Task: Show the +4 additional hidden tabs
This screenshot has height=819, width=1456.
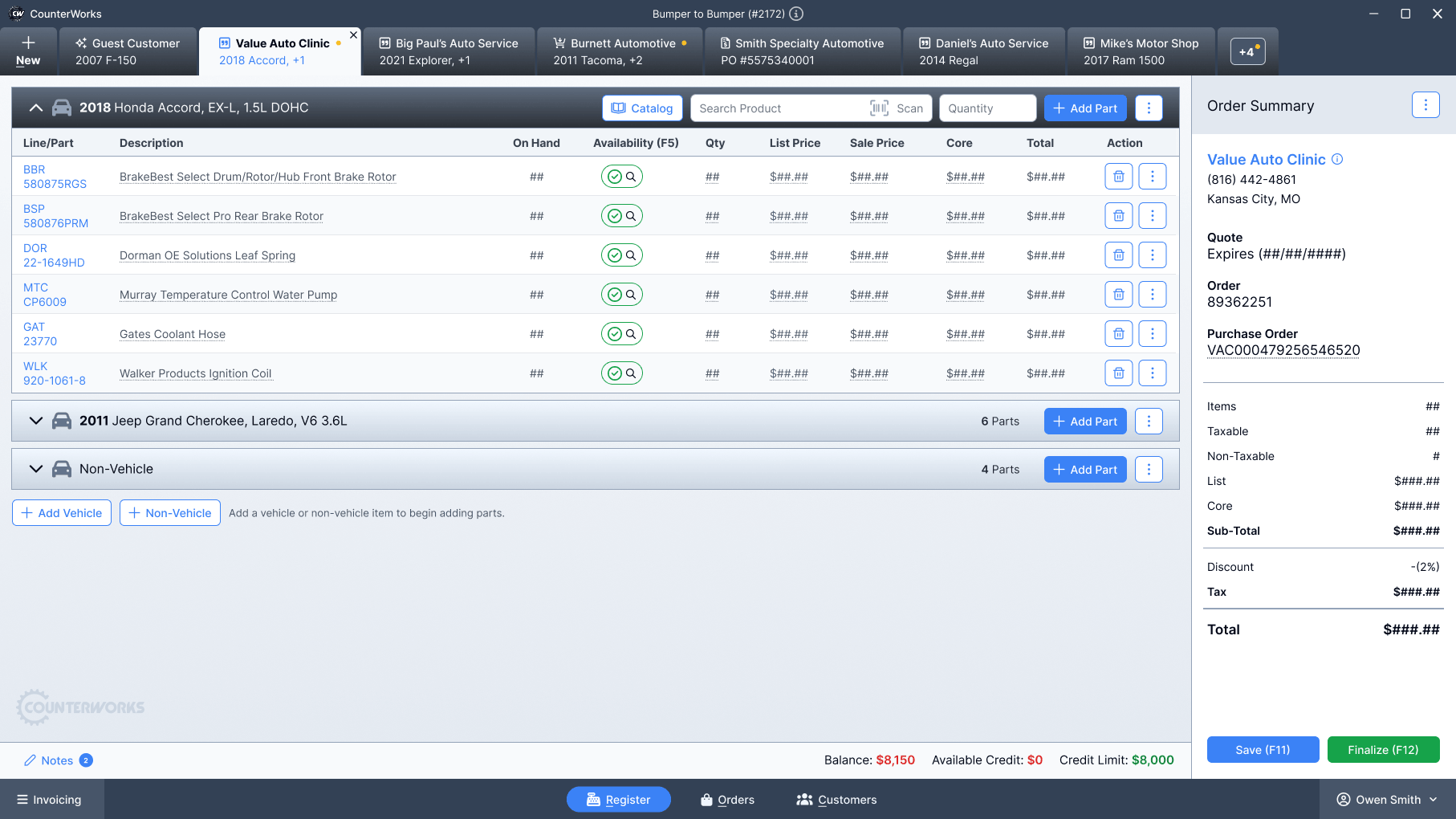Action: [x=1247, y=51]
